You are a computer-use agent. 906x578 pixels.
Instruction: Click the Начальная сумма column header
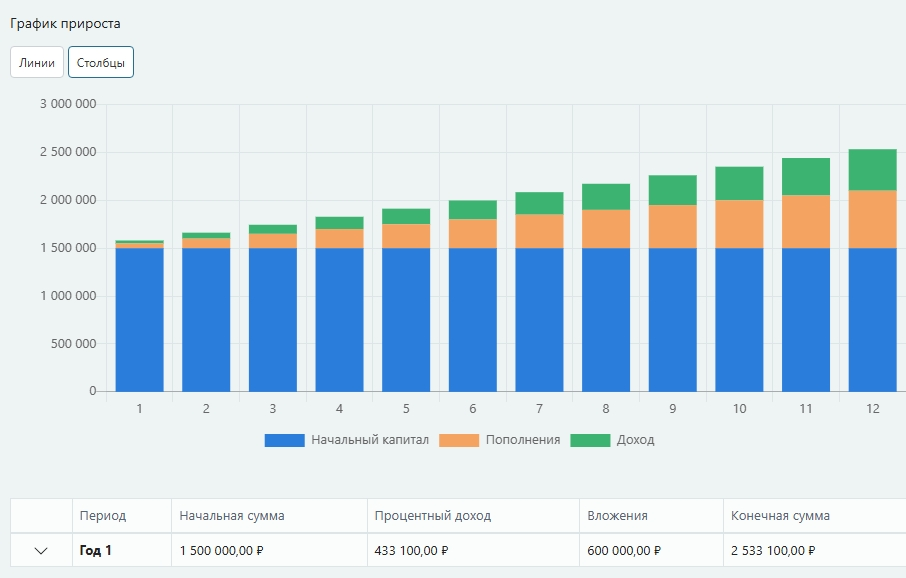pos(232,516)
